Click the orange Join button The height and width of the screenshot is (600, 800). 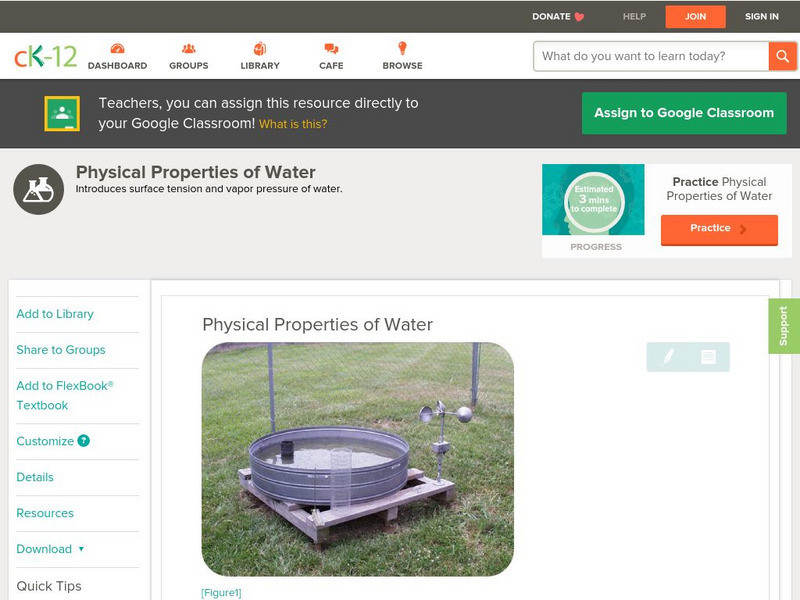695,17
